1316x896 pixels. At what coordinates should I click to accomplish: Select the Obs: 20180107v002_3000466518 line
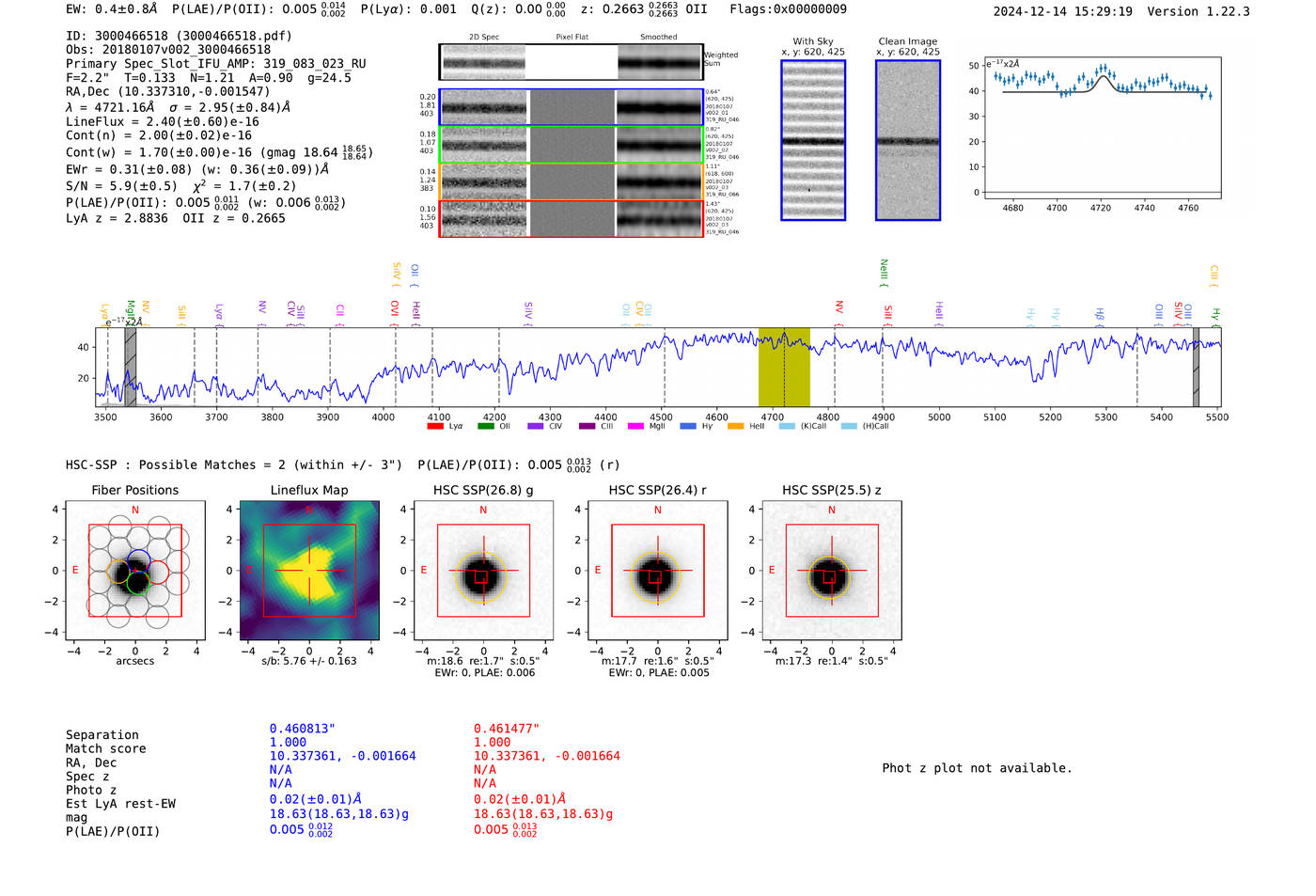(168, 50)
